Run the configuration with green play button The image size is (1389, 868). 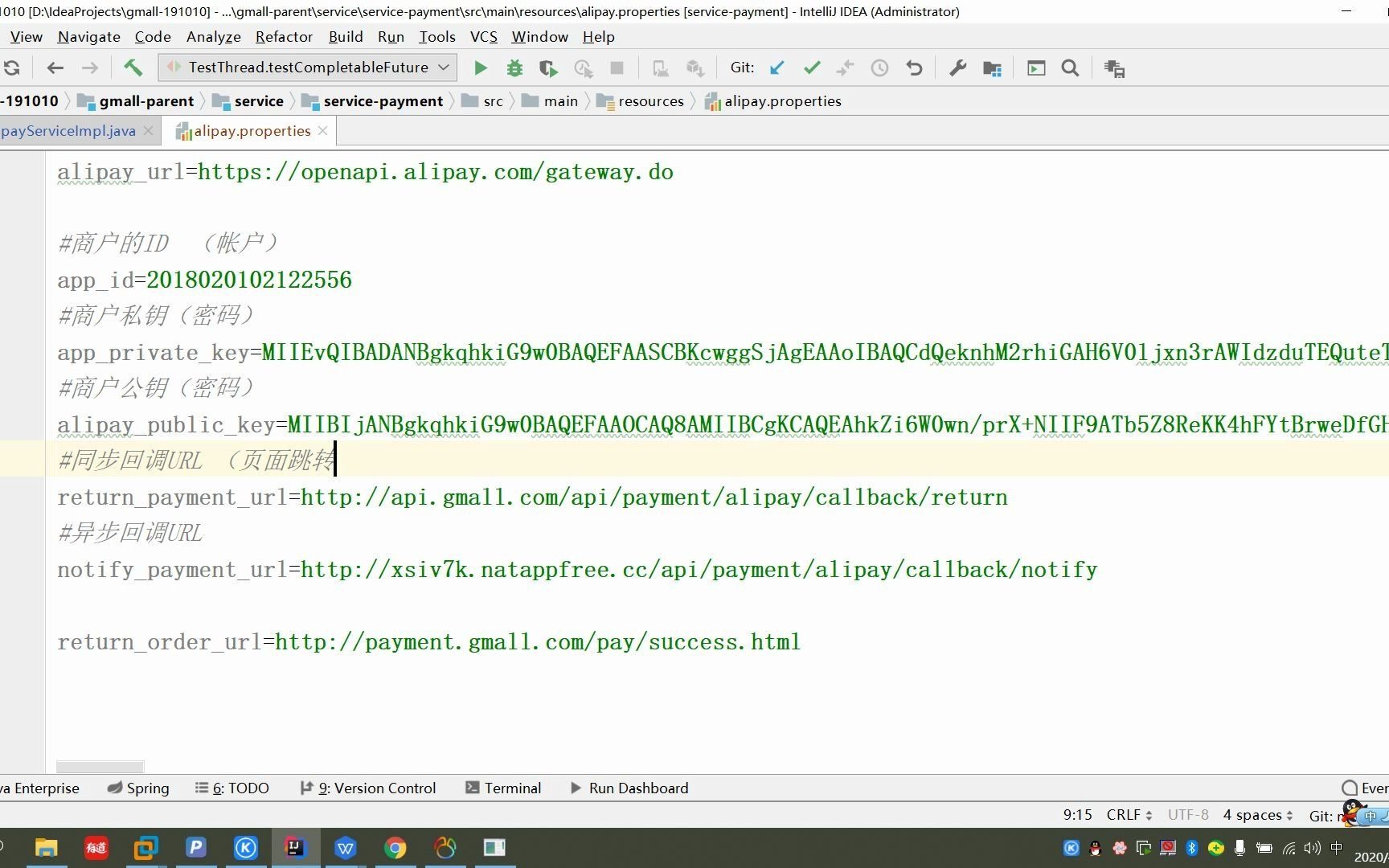[x=481, y=68]
